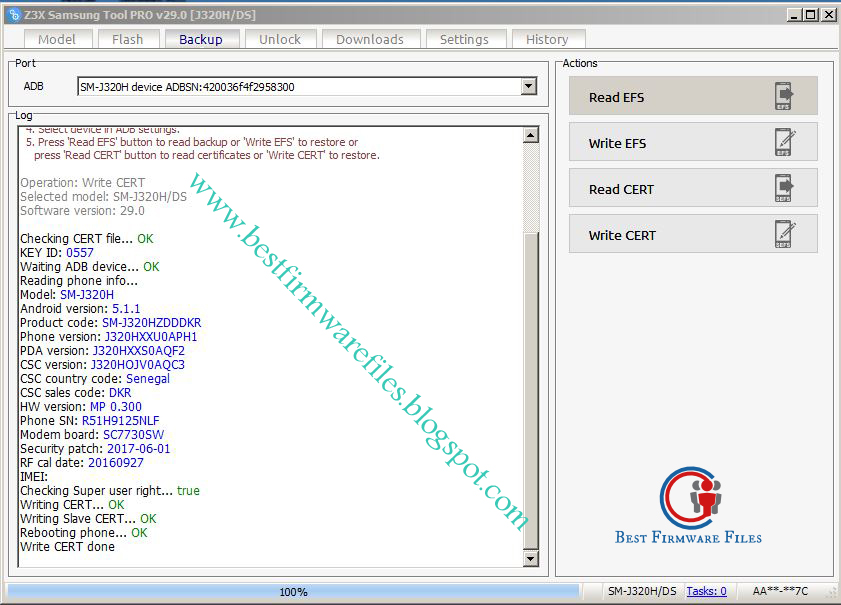Click the 'Writing CERT... OK' log line
The image size is (841, 605).
[72, 505]
